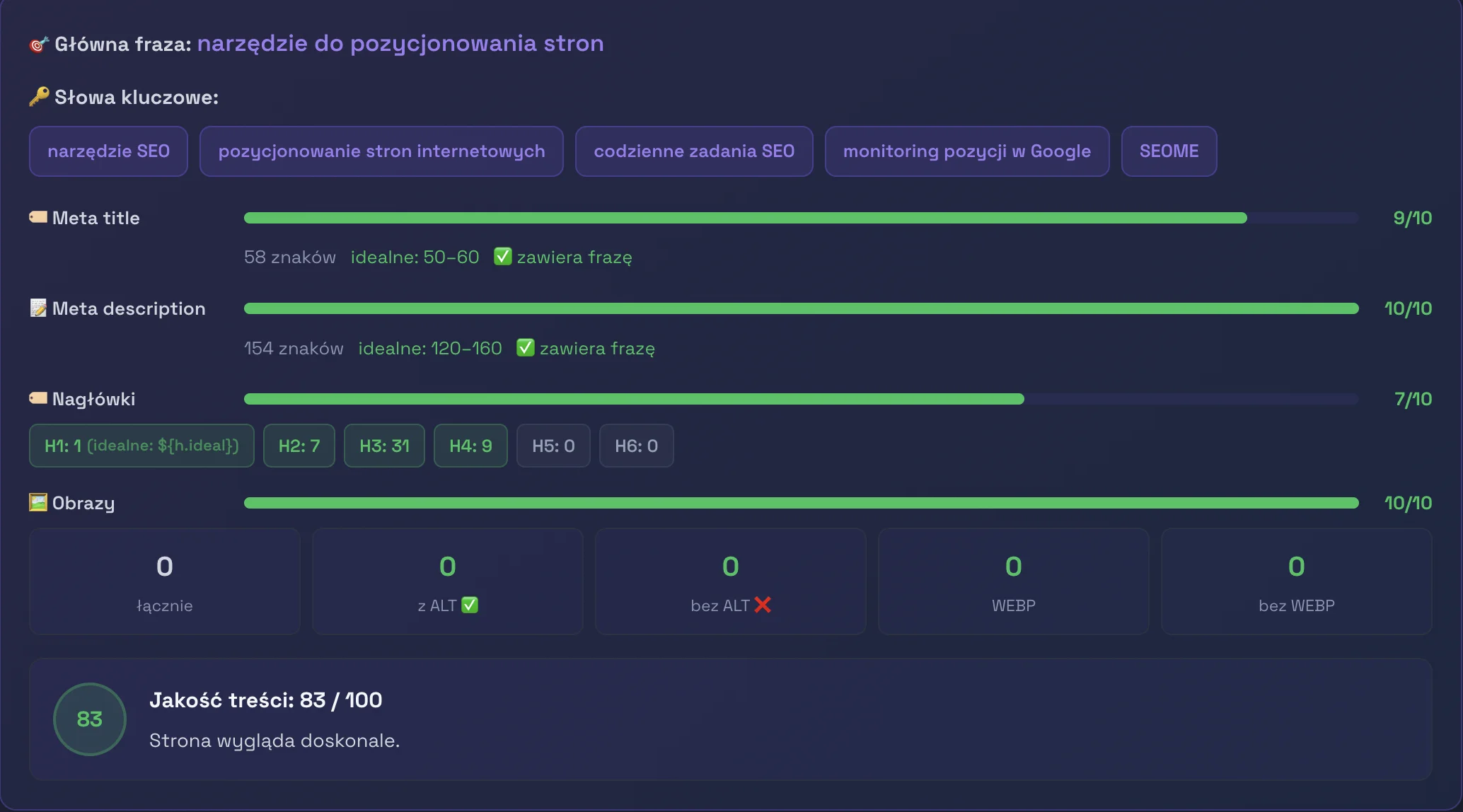This screenshot has height=812, width=1463.
Task: Select the SEOME keyword tab
Action: (1169, 151)
